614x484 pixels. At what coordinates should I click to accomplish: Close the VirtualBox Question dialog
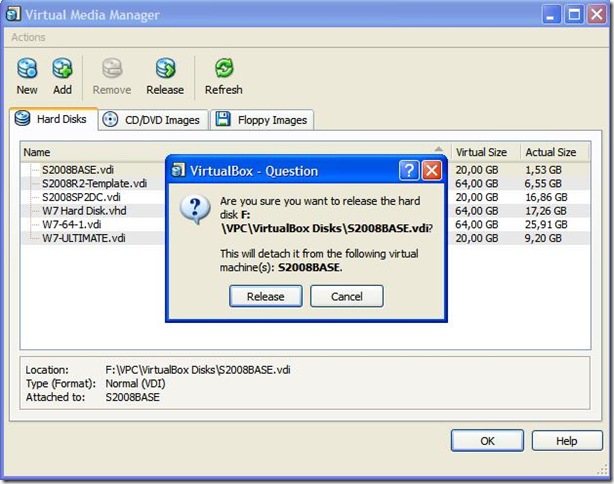pos(432,170)
